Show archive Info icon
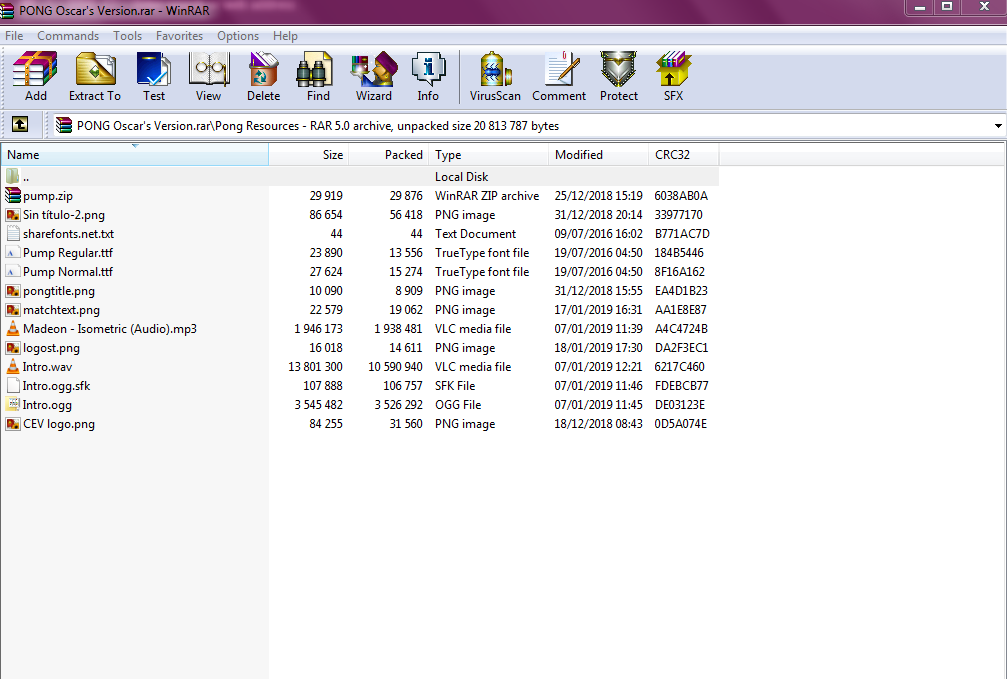 tap(428, 69)
